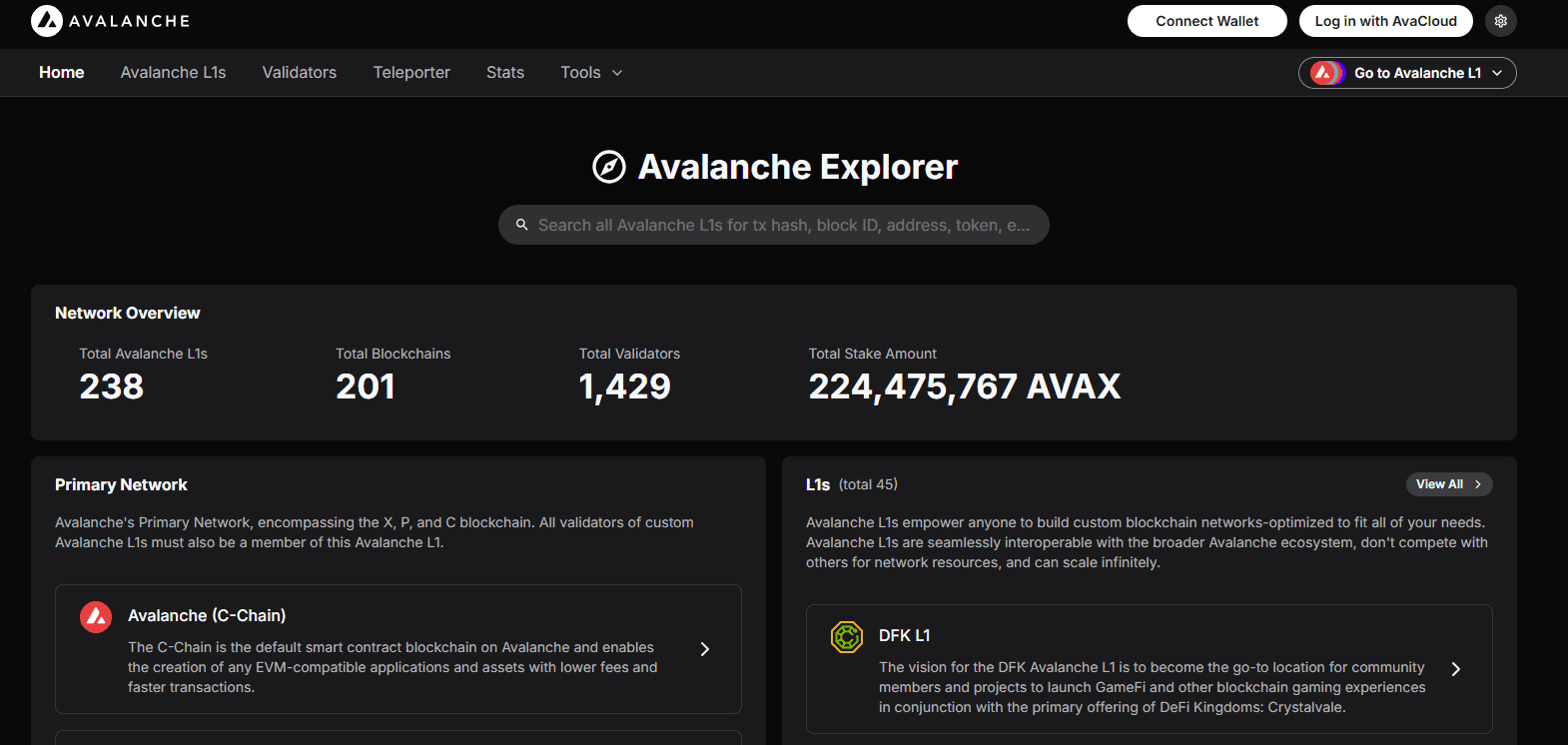Click the L1s (total 45) heading

(852, 484)
